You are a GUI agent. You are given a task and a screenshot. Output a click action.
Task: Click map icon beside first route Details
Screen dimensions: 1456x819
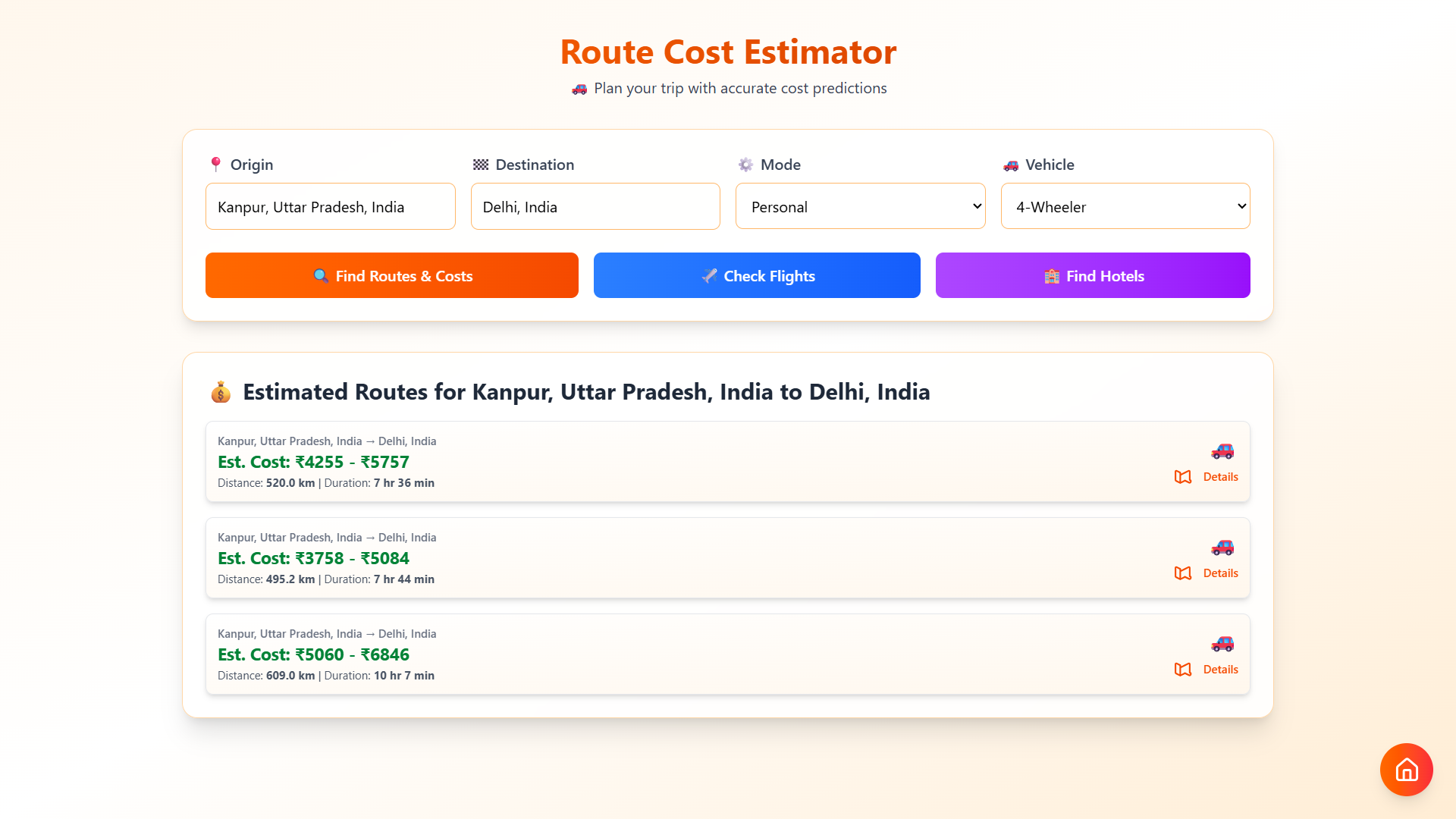pos(1182,477)
